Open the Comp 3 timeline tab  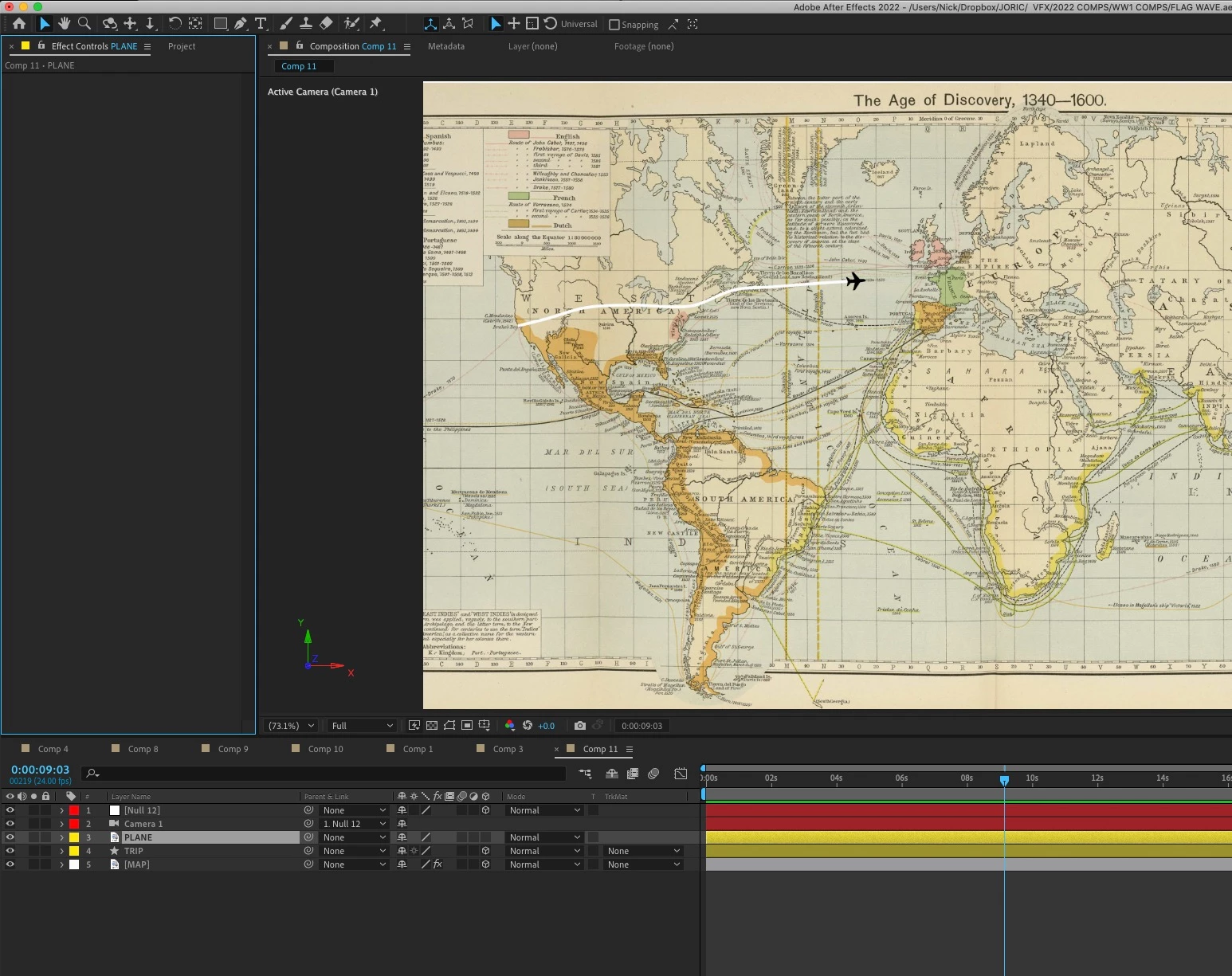pos(508,749)
